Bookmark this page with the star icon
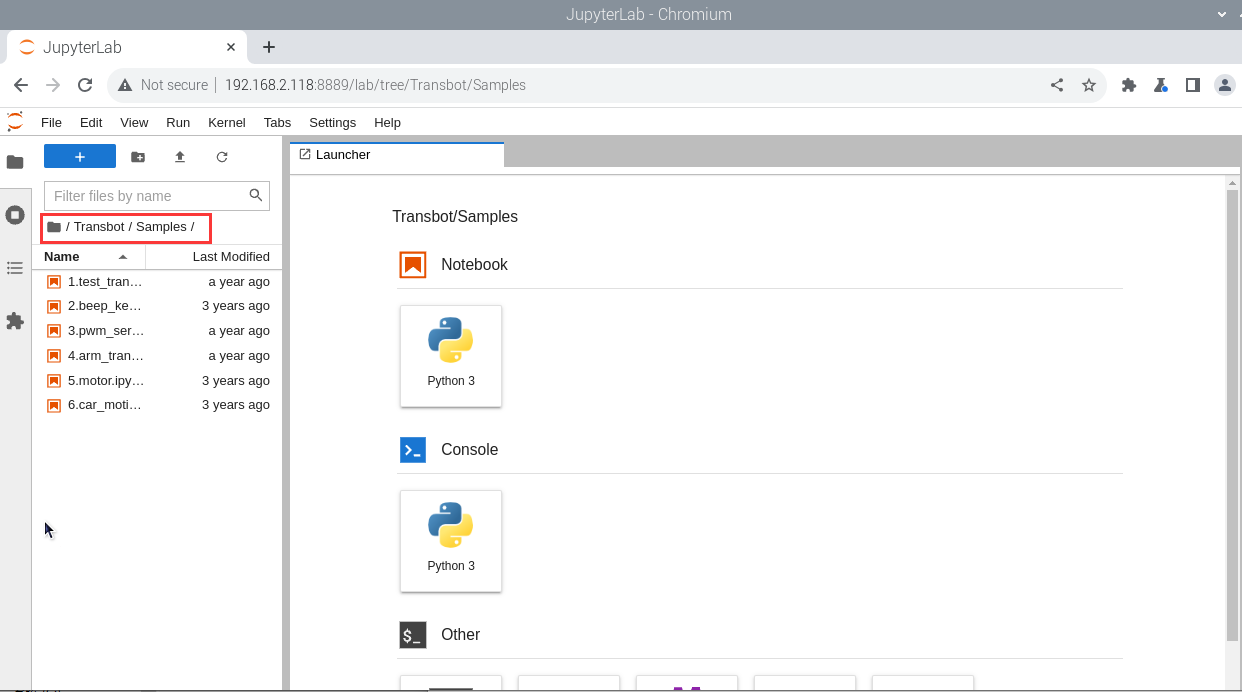The height and width of the screenshot is (692, 1242). [1089, 85]
